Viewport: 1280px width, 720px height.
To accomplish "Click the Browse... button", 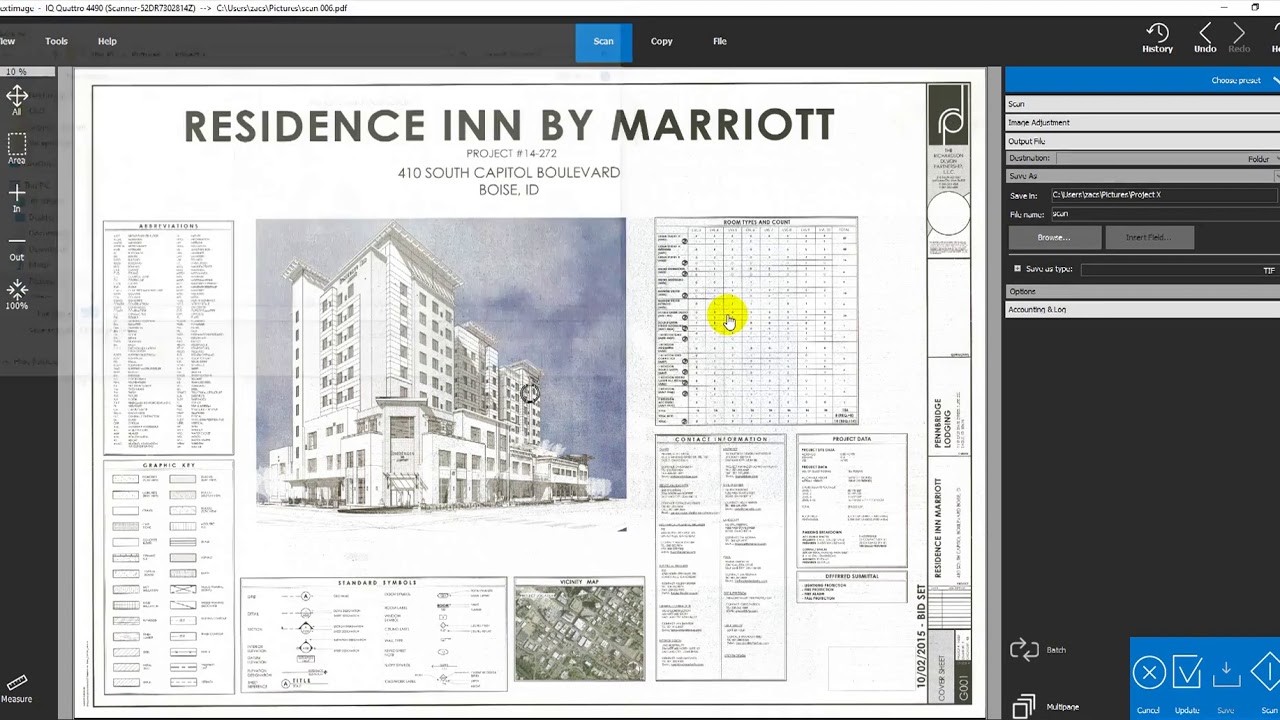I will 1054,237.
